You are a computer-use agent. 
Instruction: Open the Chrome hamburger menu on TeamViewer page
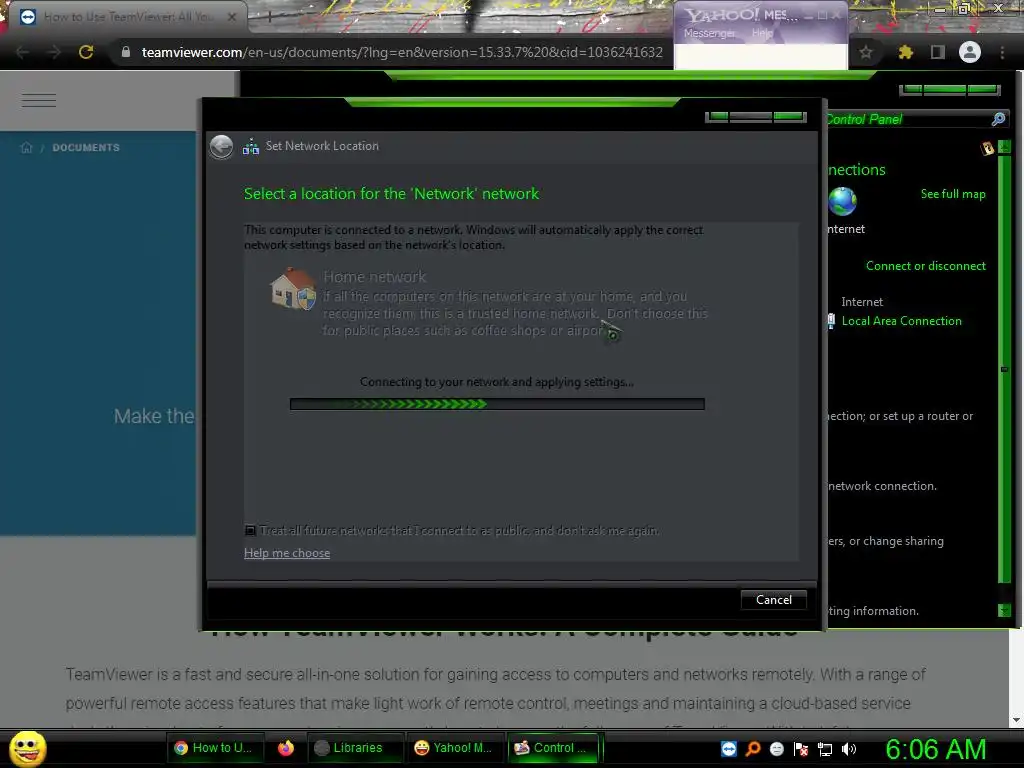39,101
